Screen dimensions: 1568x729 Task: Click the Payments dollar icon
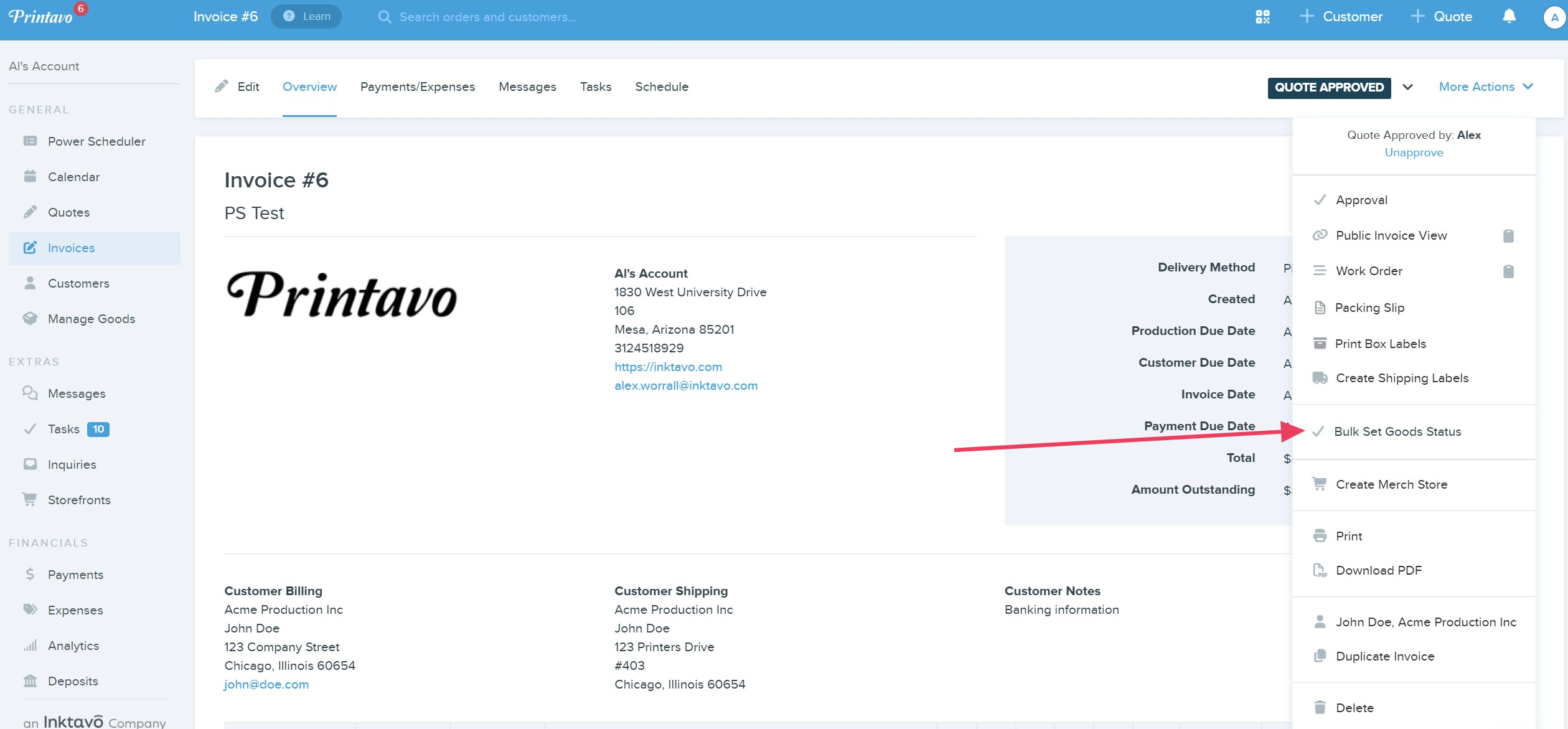tap(30, 574)
